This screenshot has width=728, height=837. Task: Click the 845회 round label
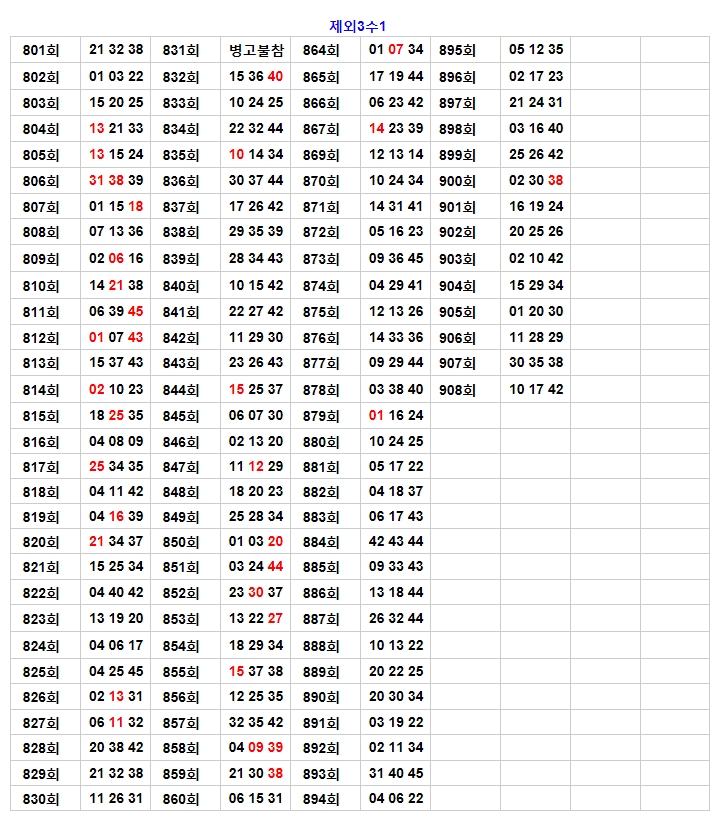(x=181, y=416)
